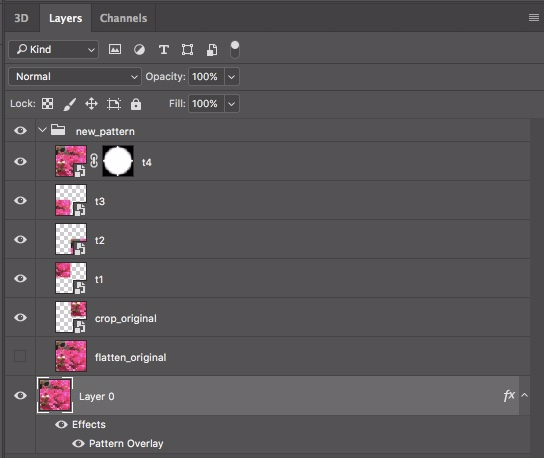544x458 pixels.
Task: Show the flatten_original layer
Action: (20, 356)
